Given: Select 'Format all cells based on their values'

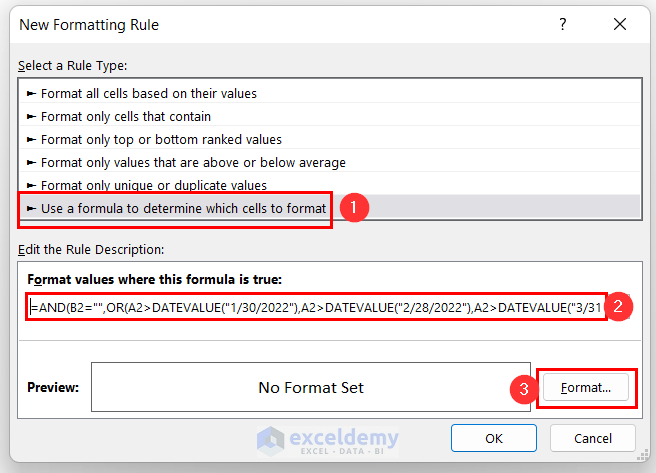Looking at the screenshot, I should 148,93.
